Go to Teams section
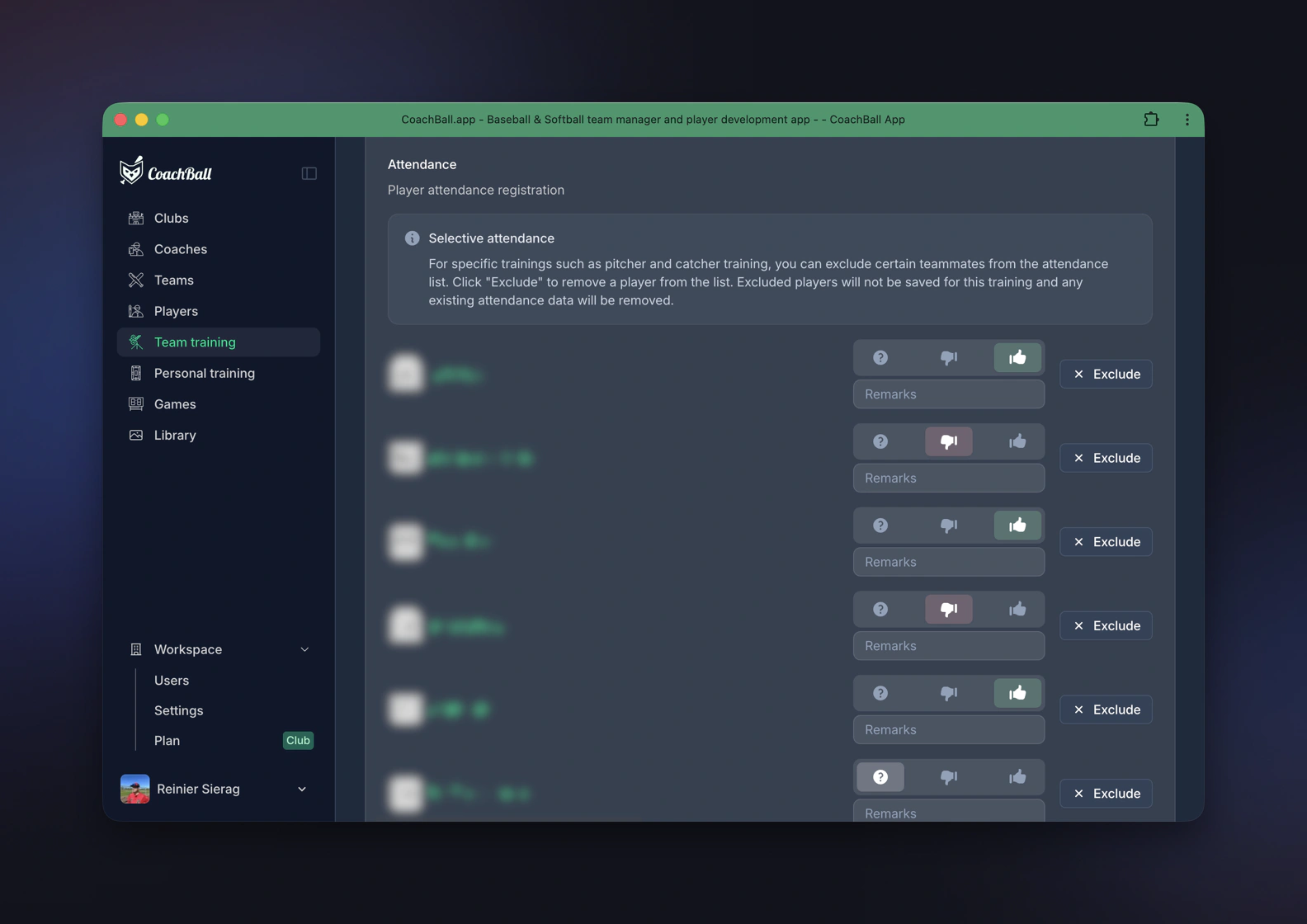Screen dimensions: 1307x924 tap(219, 280)
